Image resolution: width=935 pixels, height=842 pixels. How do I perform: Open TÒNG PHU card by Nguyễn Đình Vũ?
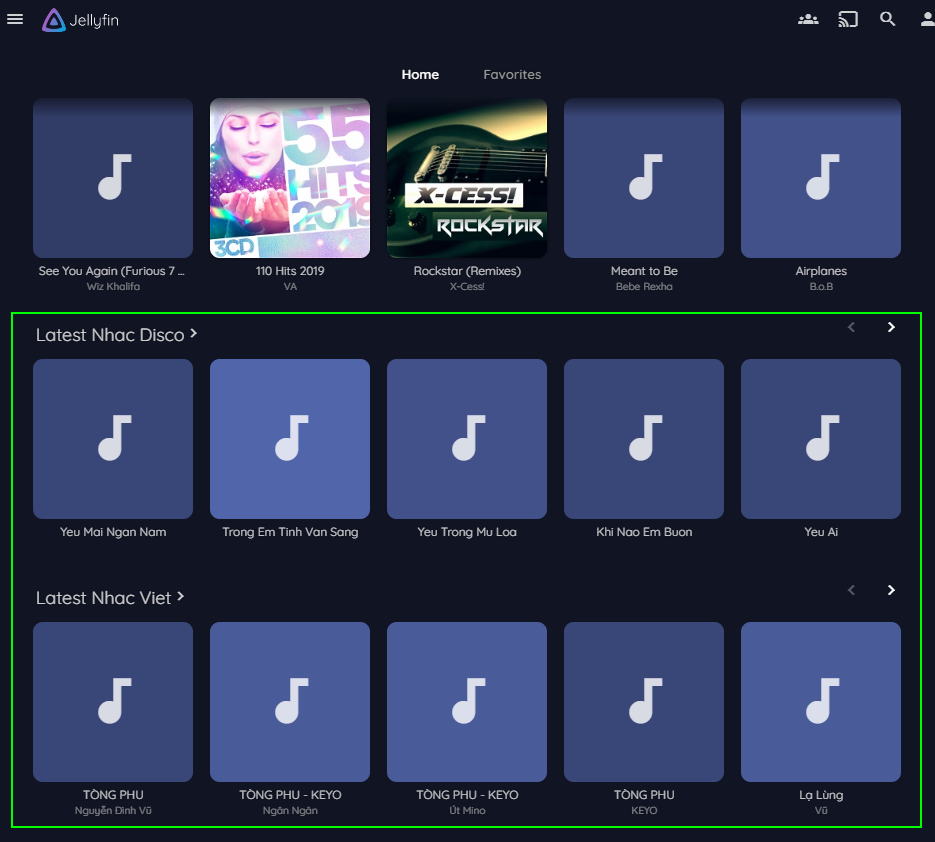113,702
